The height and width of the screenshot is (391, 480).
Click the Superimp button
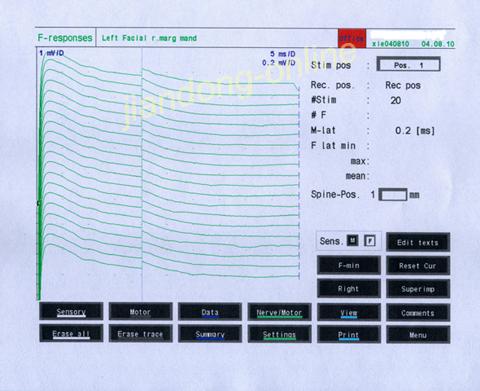click(418, 289)
